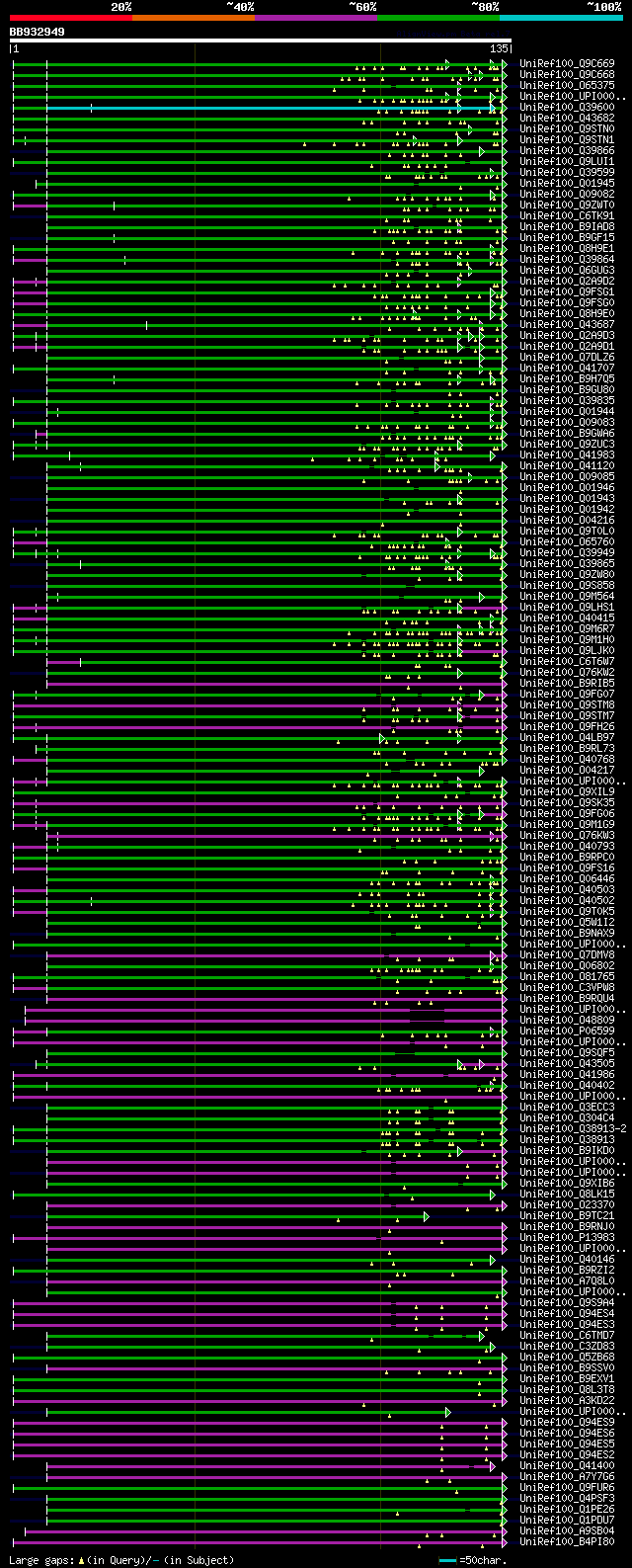Viewport: 632px width, 1568px height.
Task: Select the UniRef100_Q01945 label
Action: click(567, 183)
